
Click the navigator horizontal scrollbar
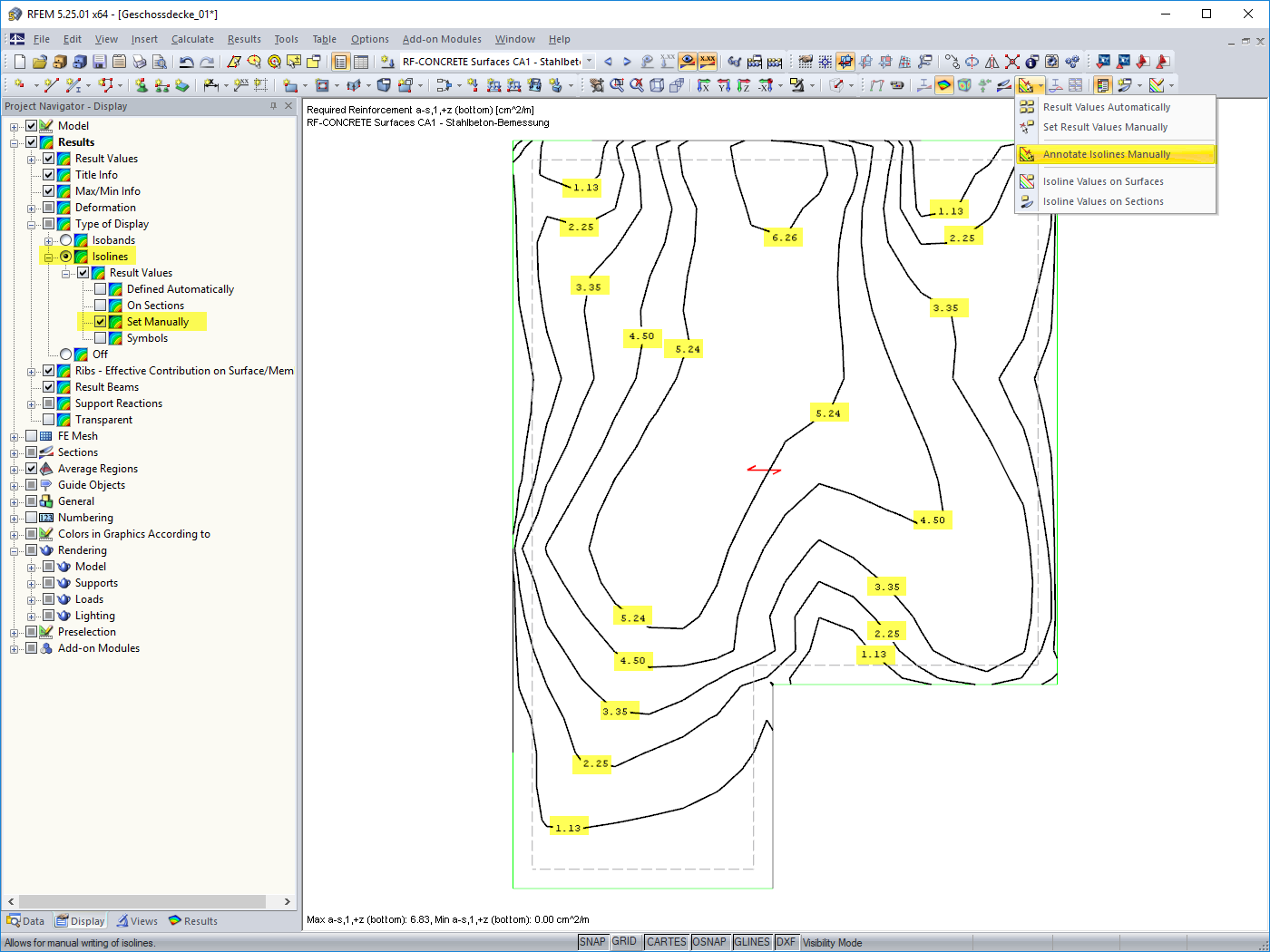(x=149, y=901)
